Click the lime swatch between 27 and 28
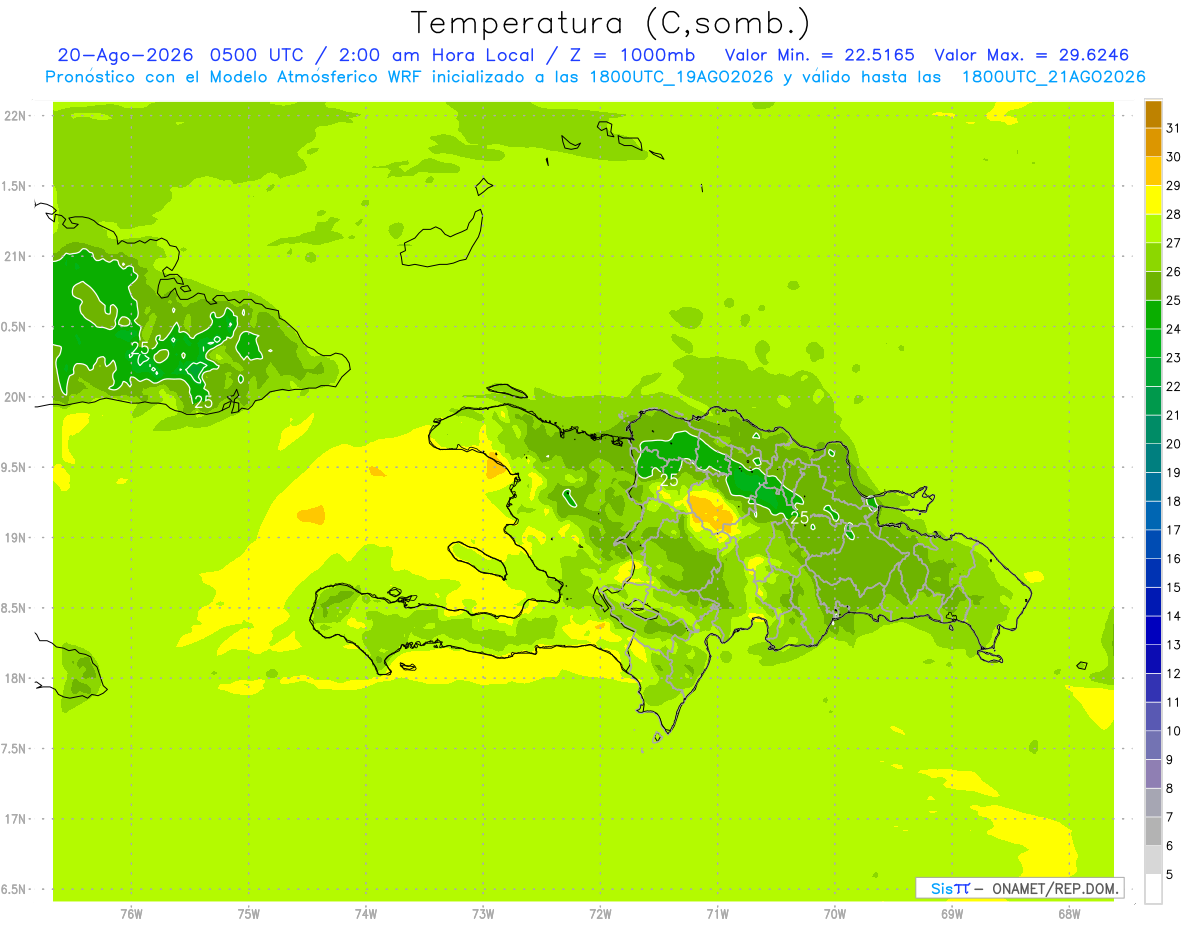The width and height of the screenshot is (1200, 927). point(1153,229)
